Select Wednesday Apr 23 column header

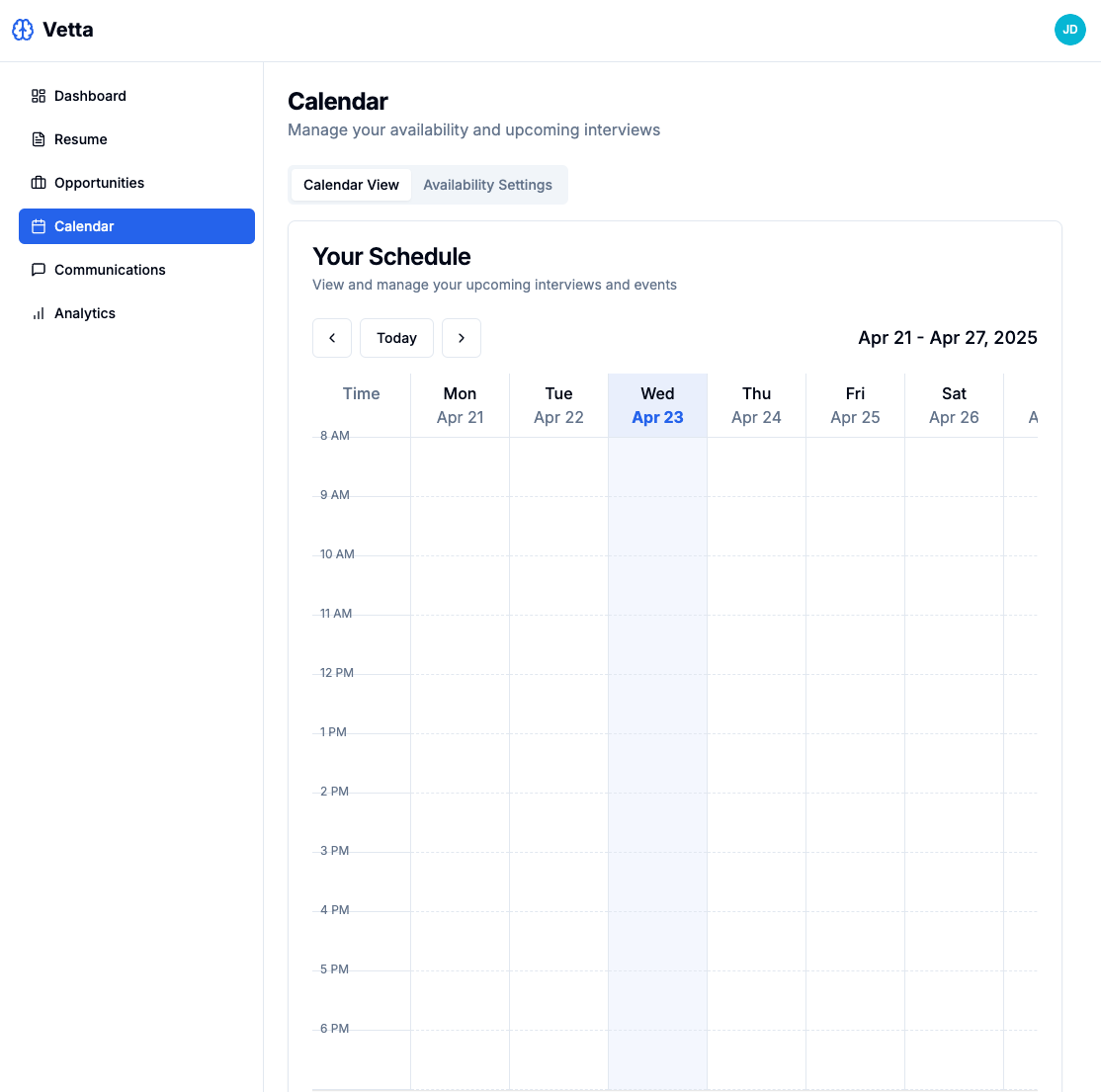[x=657, y=405]
